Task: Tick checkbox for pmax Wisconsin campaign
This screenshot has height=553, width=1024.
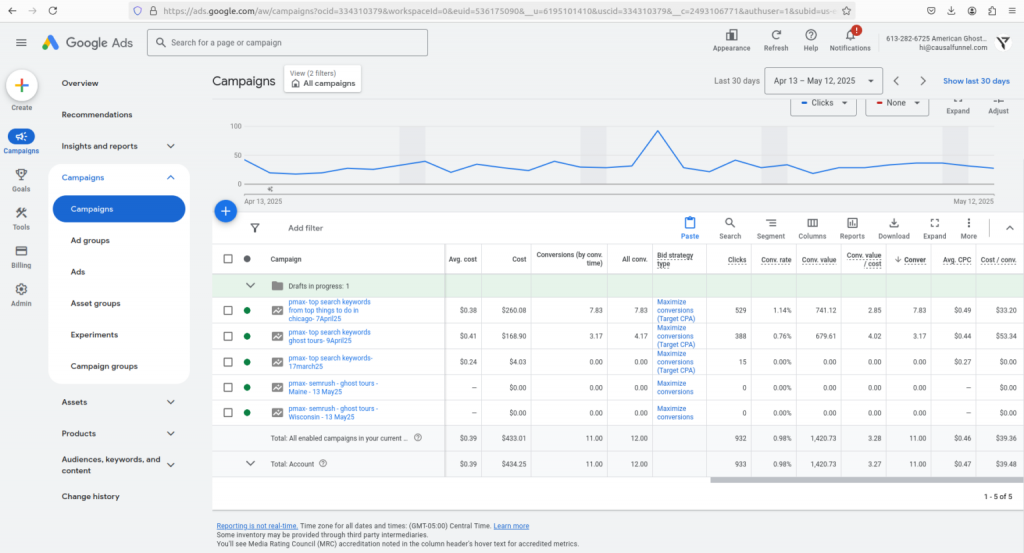Action: coord(228,413)
